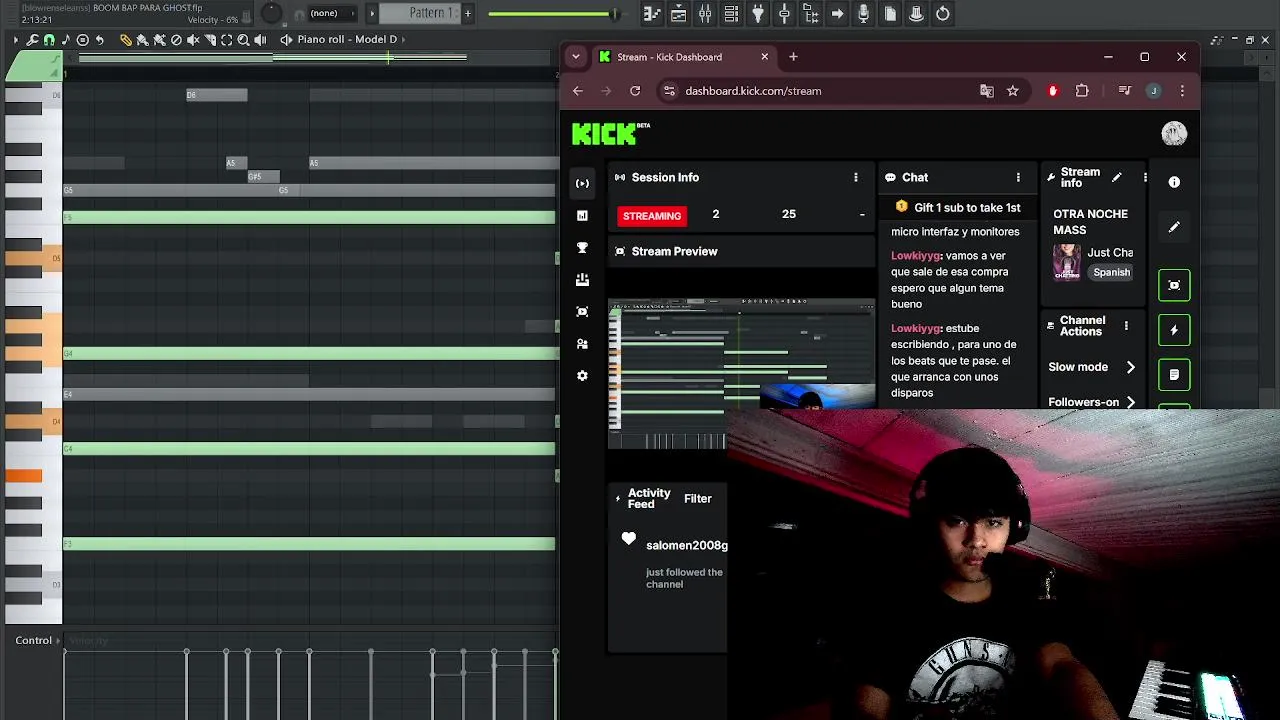Open the FL Studio Mixer view
The width and height of the screenshot is (1280, 720).
click(x=705, y=13)
